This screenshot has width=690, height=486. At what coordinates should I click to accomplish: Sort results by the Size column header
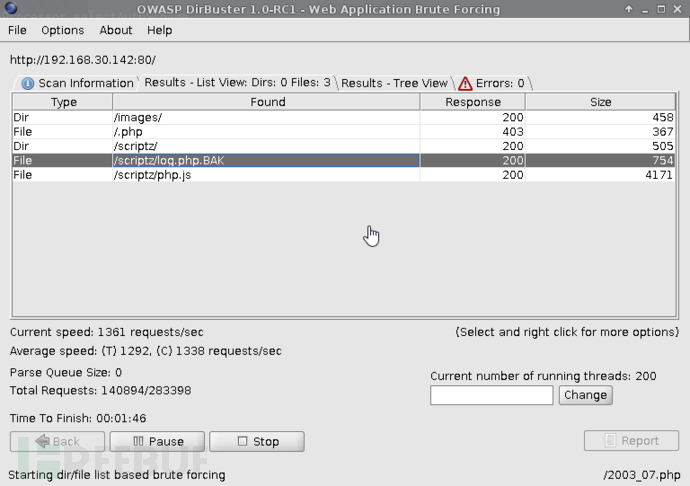point(600,102)
